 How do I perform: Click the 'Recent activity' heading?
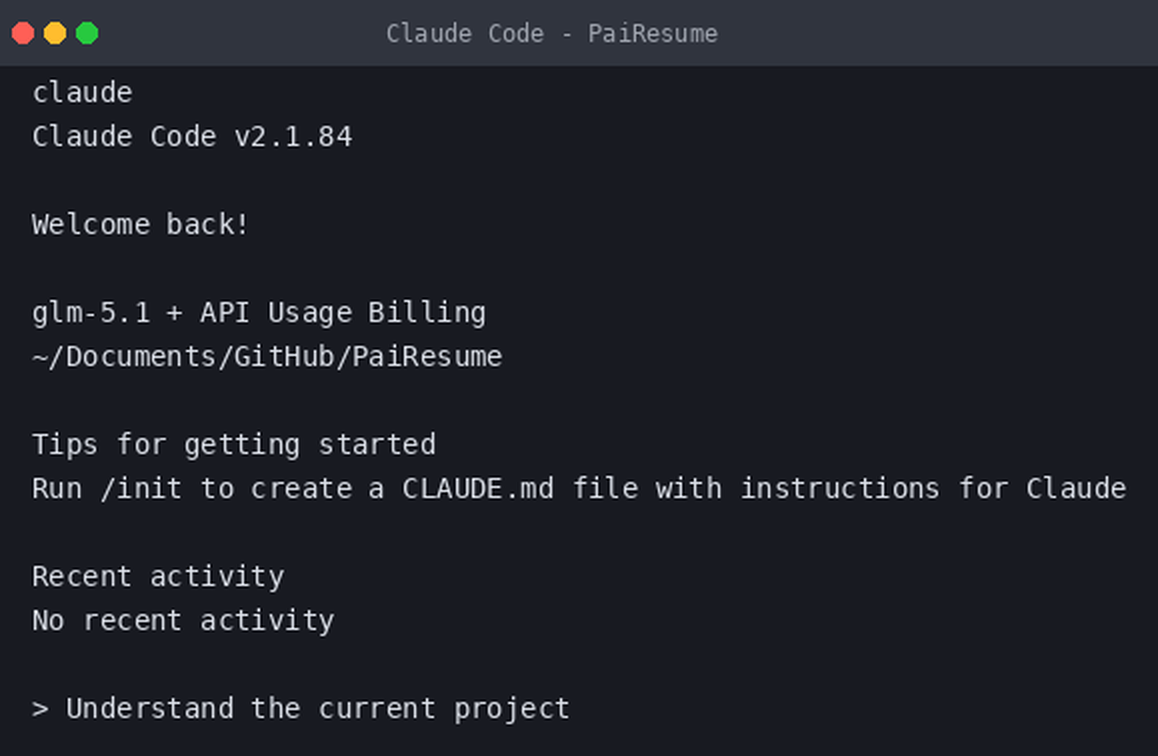point(158,577)
